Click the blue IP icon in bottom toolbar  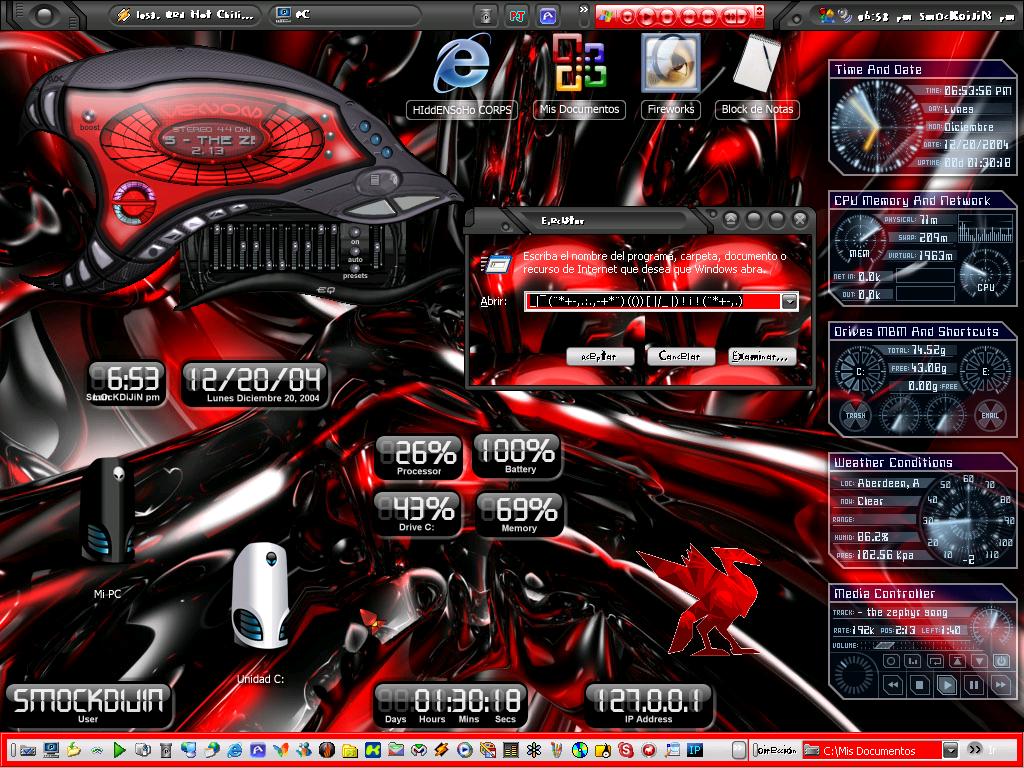pos(695,750)
